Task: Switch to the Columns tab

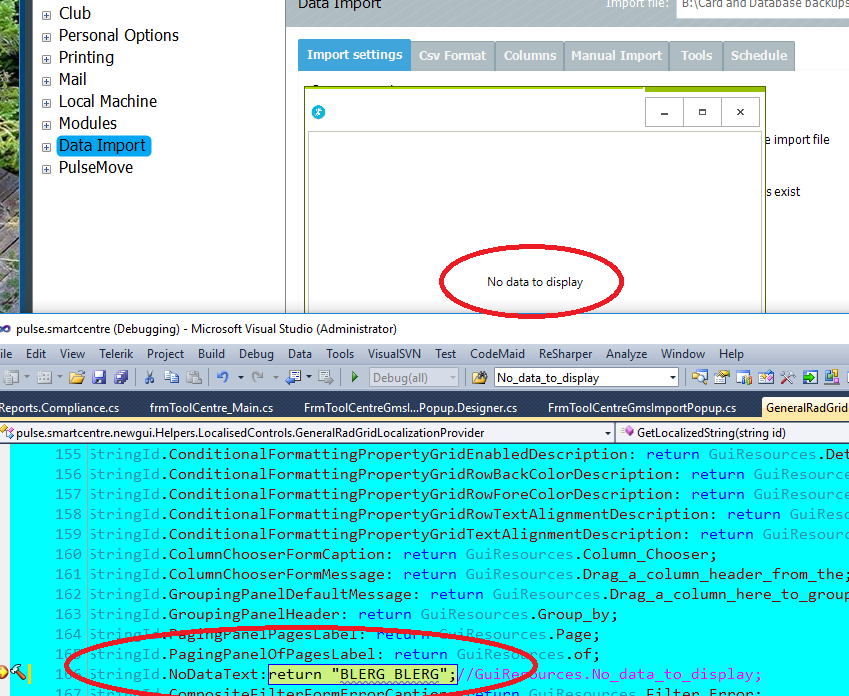Action: pos(530,56)
